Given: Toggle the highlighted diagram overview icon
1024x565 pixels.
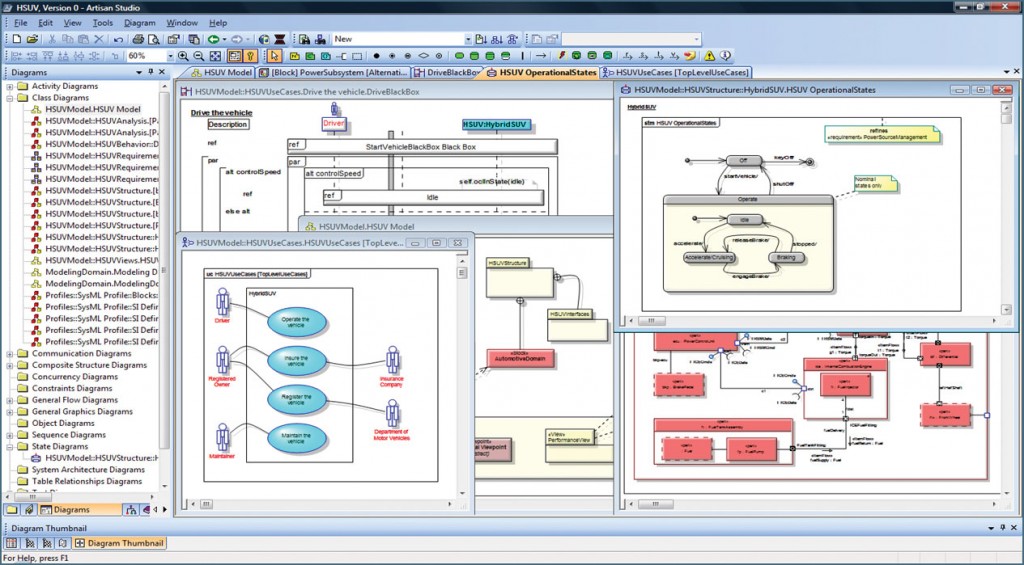Looking at the screenshot, I should pos(234,56).
